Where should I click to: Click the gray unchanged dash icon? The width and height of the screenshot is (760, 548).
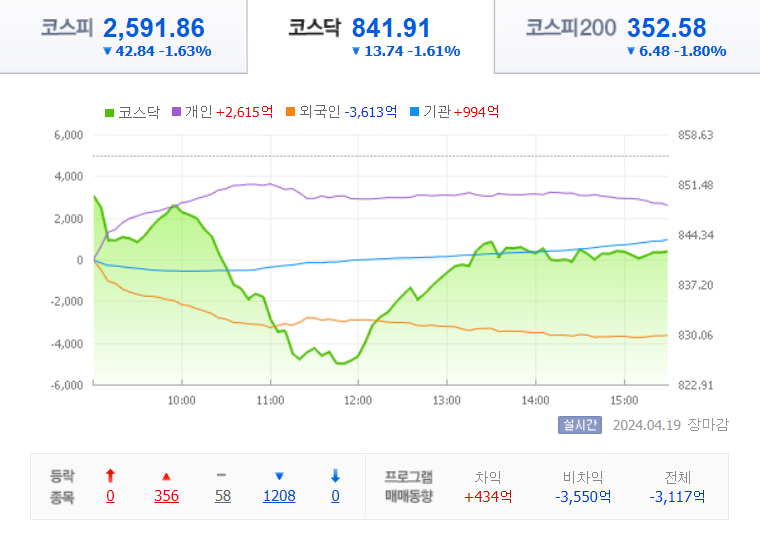click(222, 475)
